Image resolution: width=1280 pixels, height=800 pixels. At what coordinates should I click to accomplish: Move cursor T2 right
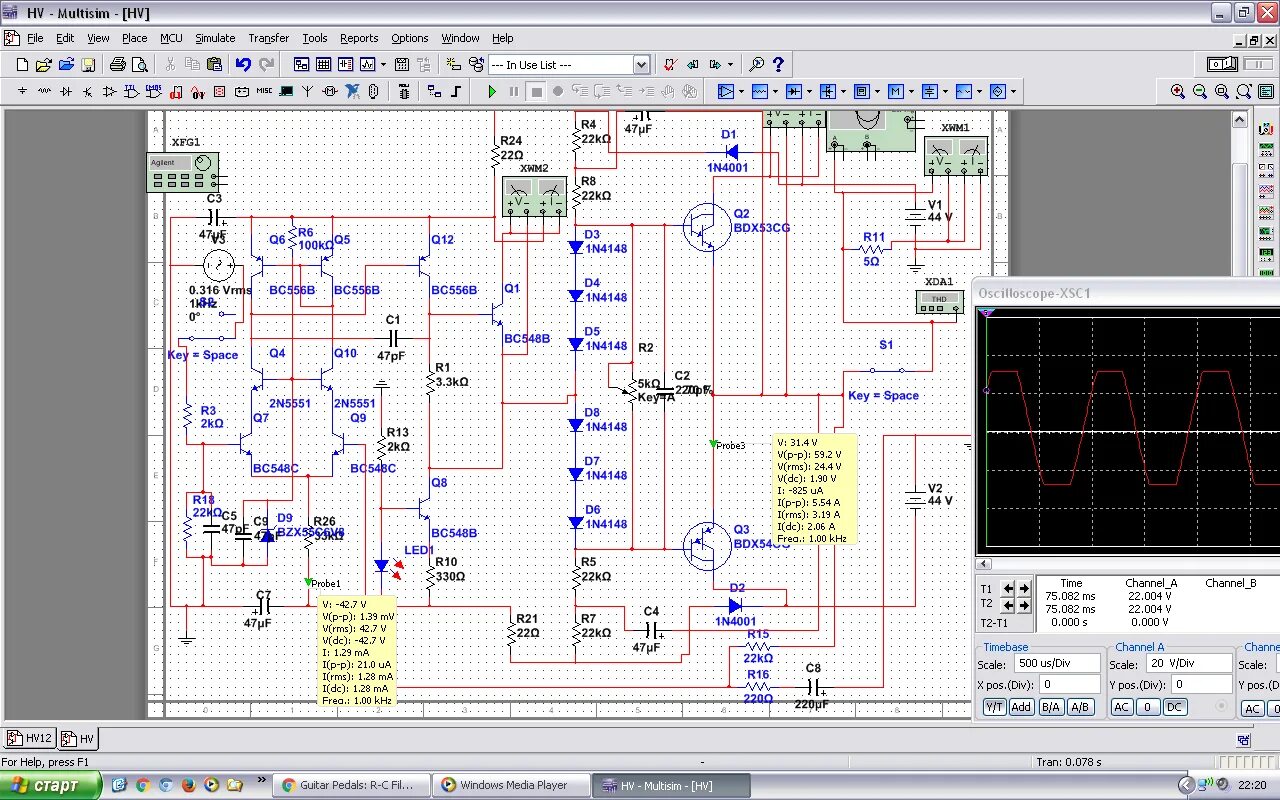pos(1024,605)
